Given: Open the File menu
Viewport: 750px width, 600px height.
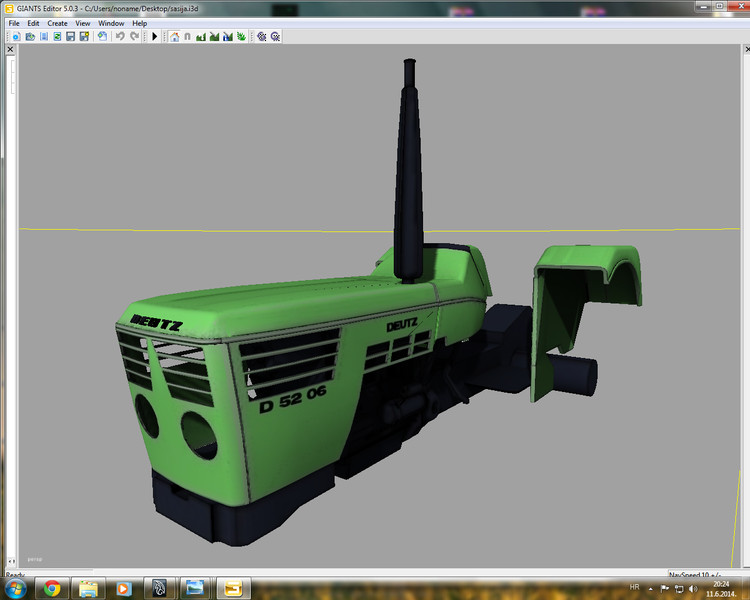Looking at the screenshot, I should pyautogui.click(x=14, y=23).
